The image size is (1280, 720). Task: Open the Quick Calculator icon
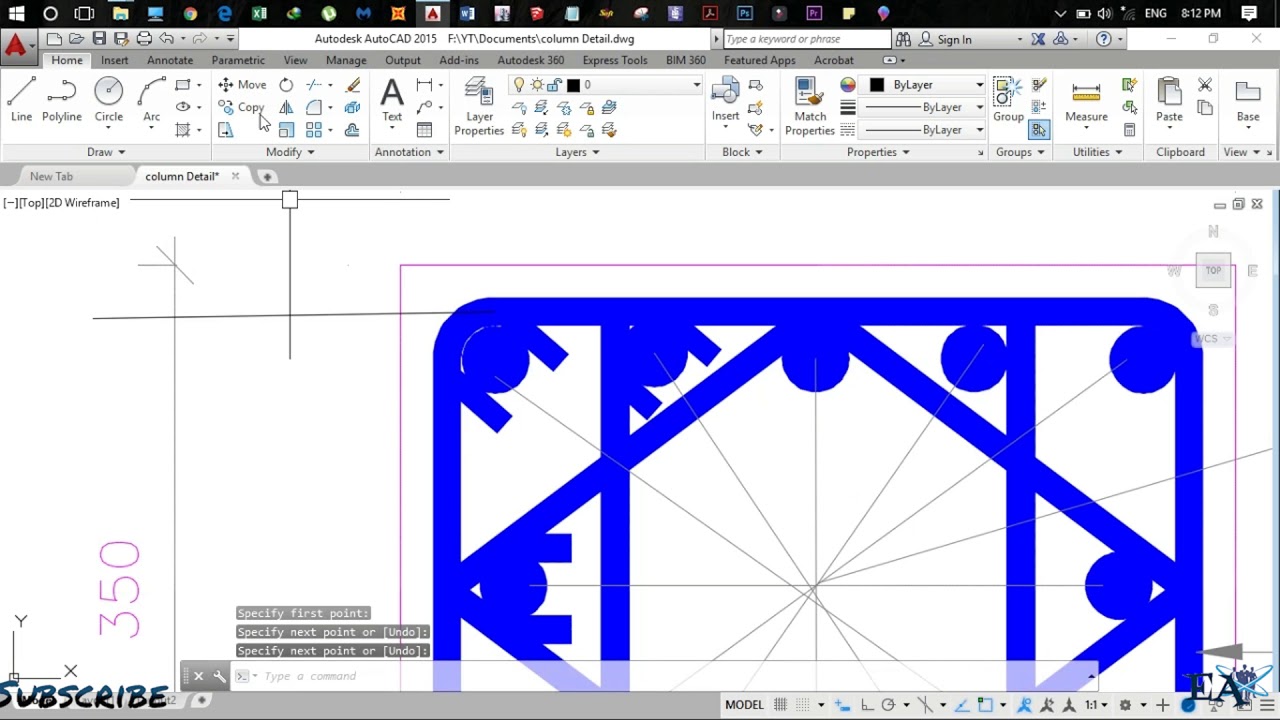click(1129, 130)
